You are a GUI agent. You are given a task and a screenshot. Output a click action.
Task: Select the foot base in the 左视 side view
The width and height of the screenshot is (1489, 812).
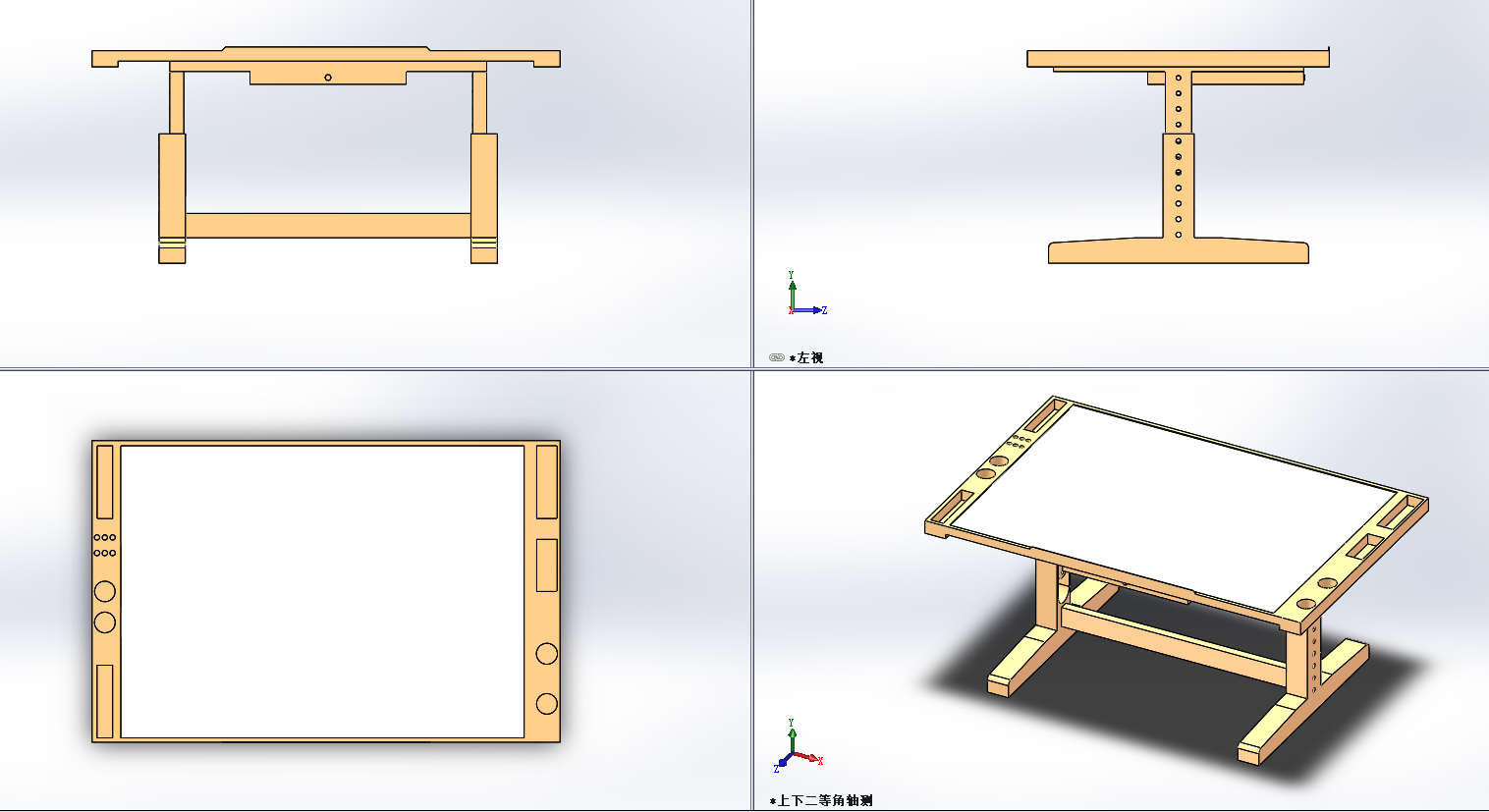pyautogui.click(x=1179, y=250)
